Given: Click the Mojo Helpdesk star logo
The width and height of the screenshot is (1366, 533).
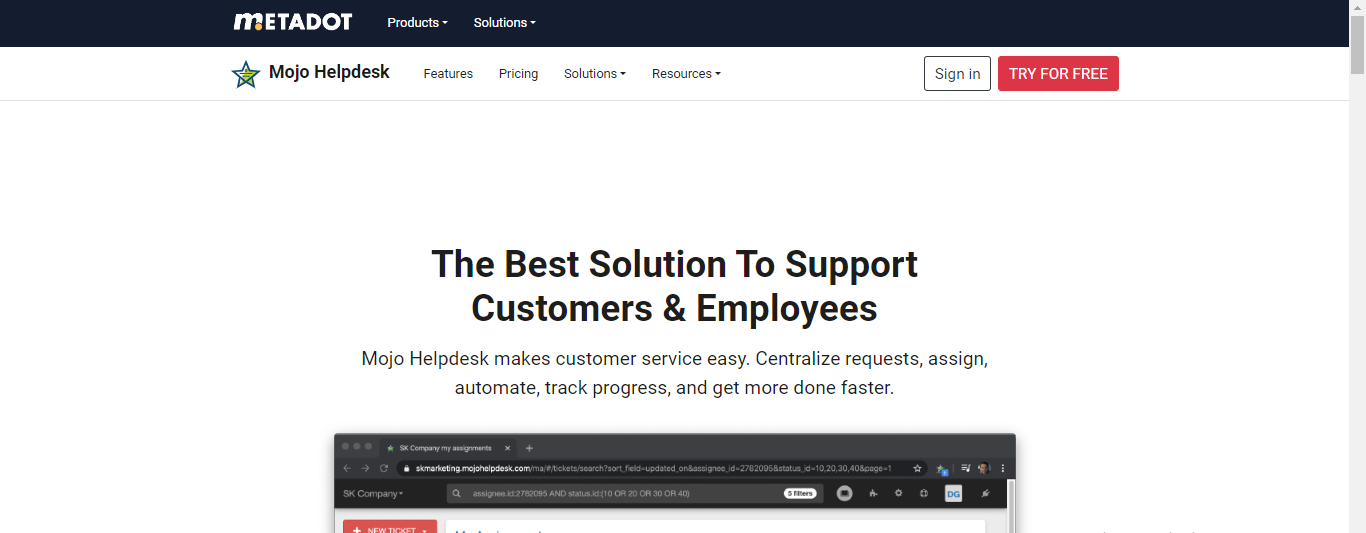Looking at the screenshot, I should tap(245, 74).
